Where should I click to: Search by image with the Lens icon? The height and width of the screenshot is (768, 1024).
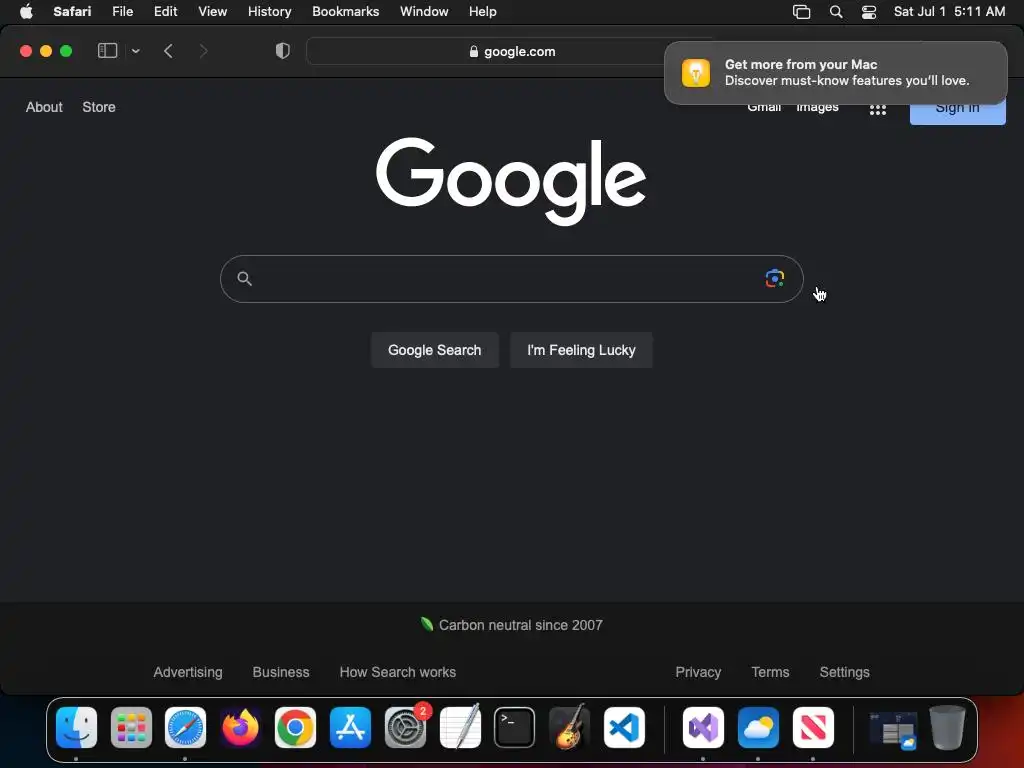point(775,278)
